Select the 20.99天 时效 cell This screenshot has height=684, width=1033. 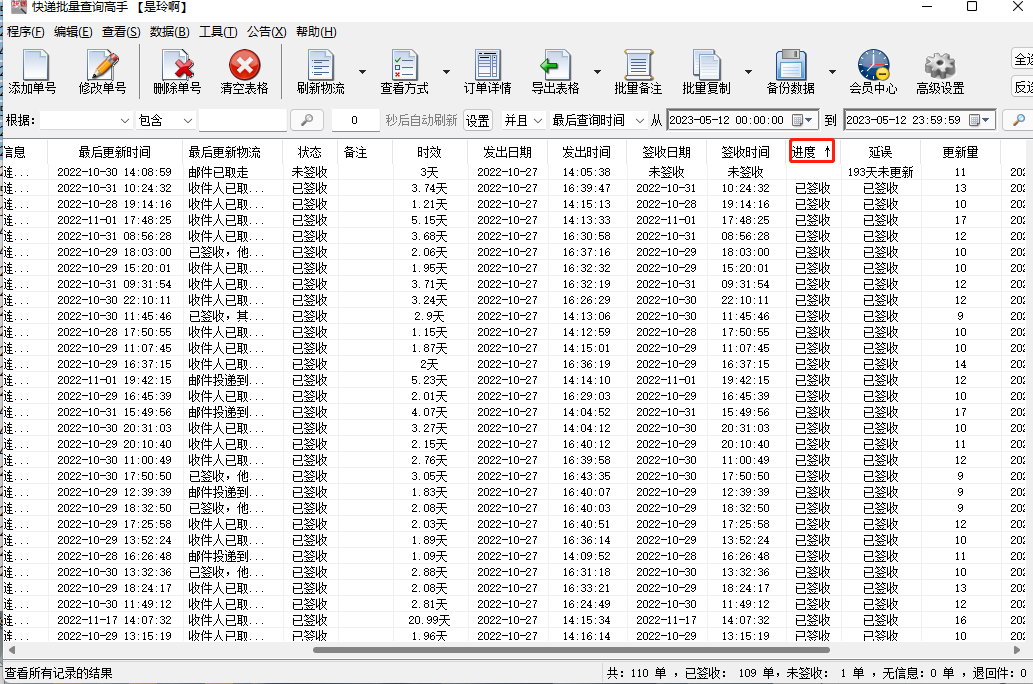[430, 620]
